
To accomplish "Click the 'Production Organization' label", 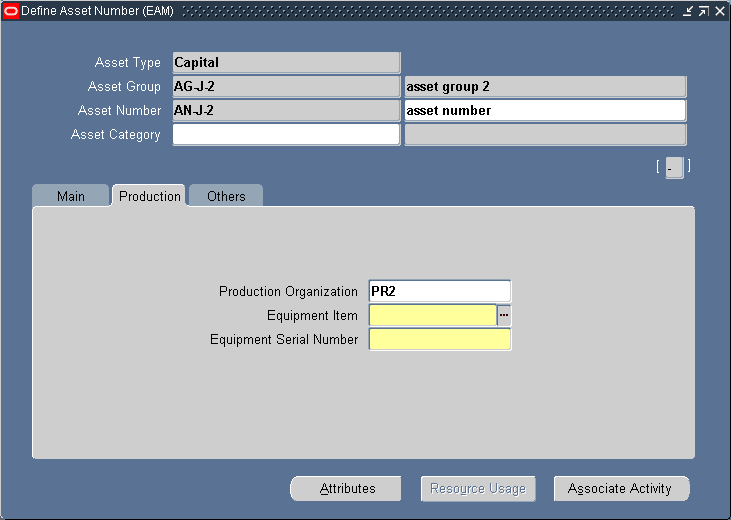I will (x=288, y=291).
